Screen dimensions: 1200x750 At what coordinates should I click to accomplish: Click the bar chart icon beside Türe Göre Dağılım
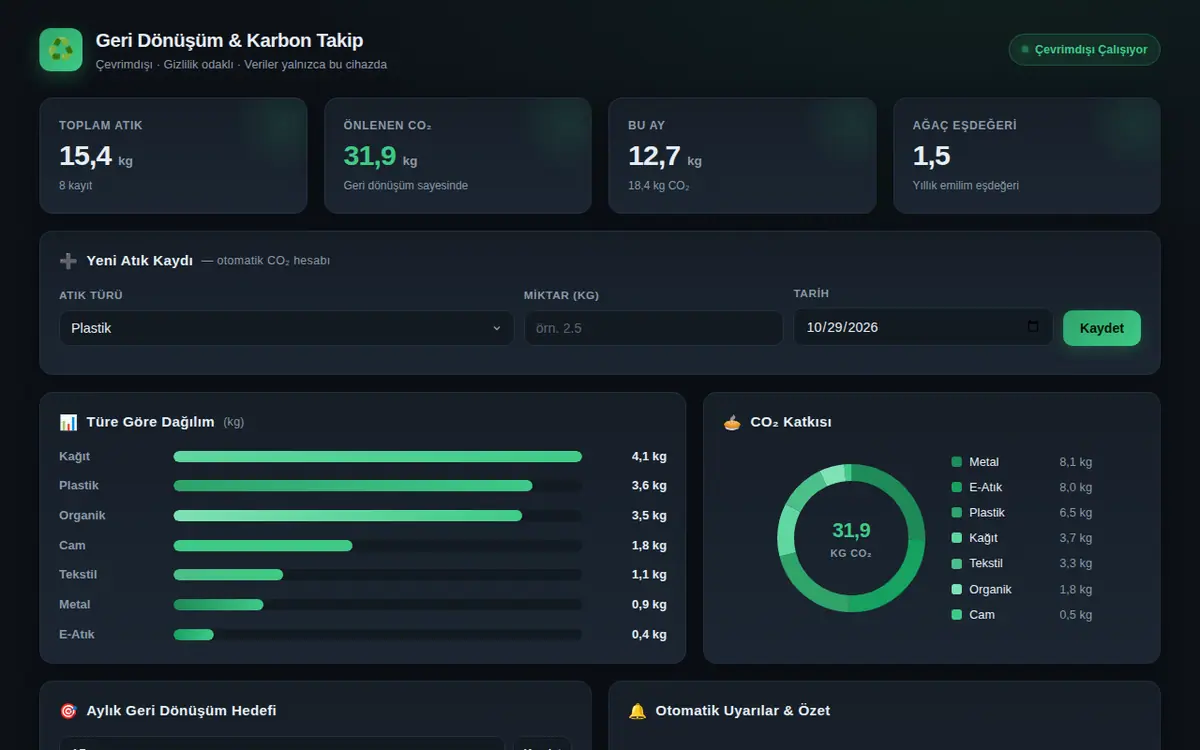pos(68,422)
